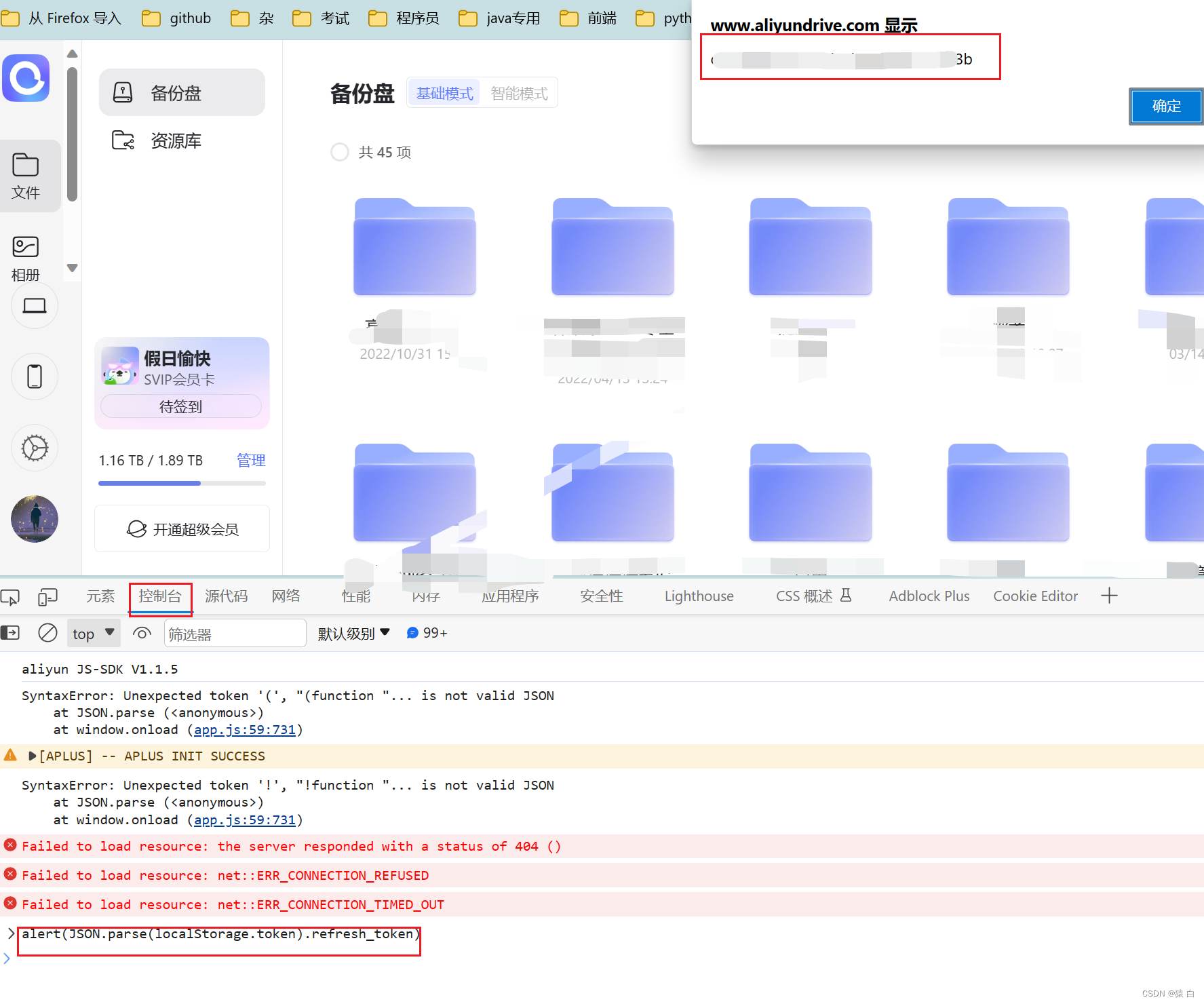Open the 相册 album section

26,258
